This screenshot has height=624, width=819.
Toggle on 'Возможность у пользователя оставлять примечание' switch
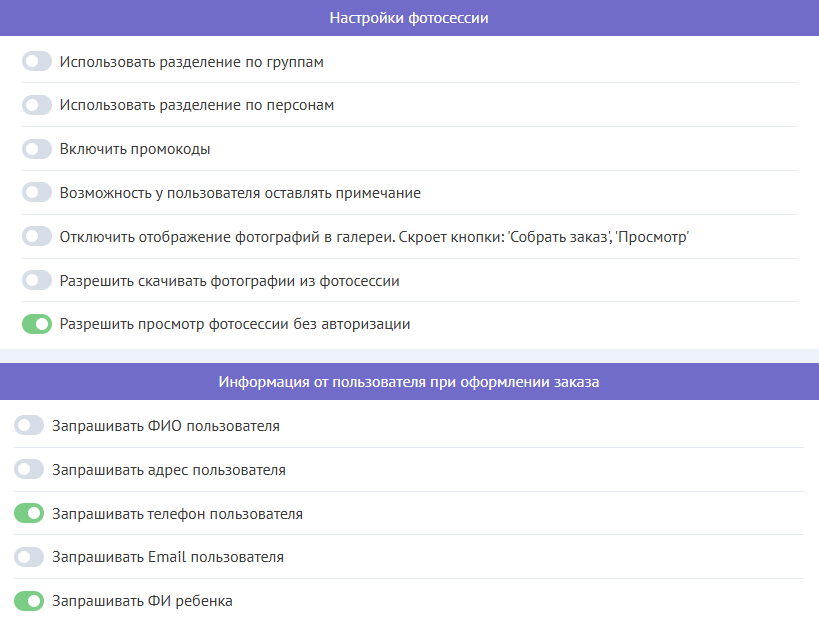coord(37,193)
